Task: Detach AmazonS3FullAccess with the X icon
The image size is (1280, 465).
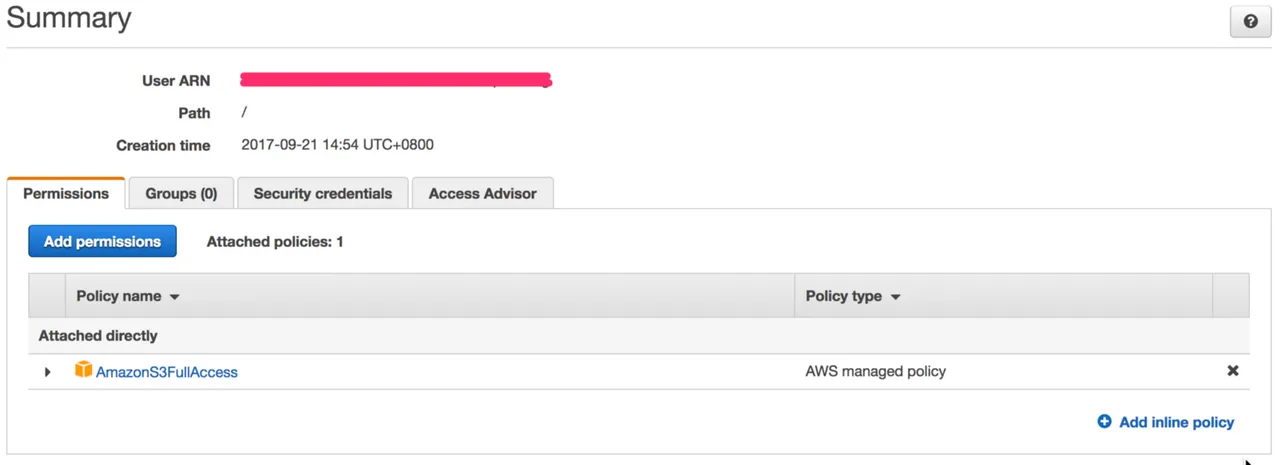Action: coord(1233,371)
